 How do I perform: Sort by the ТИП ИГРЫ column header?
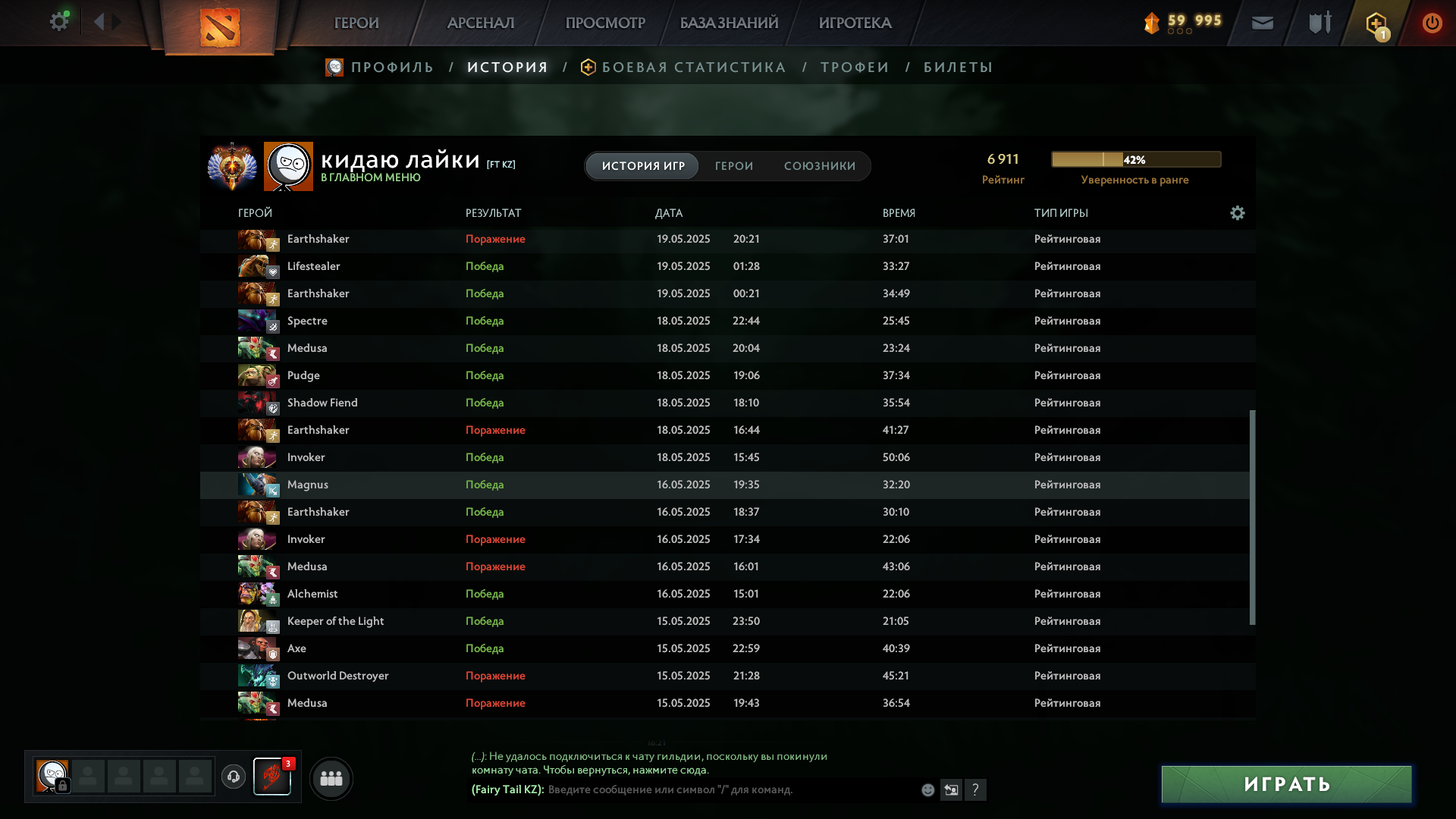[1061, 213]
